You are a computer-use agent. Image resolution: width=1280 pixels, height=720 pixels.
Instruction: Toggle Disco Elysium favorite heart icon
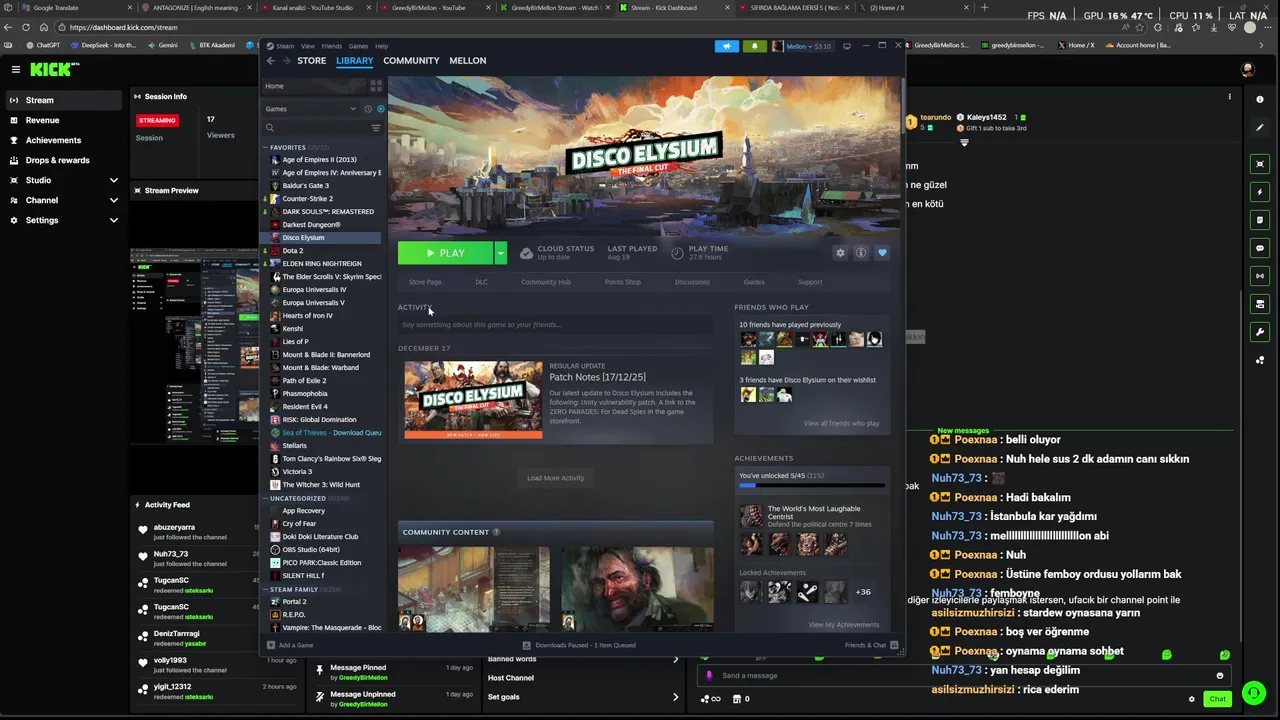[x=882, y=253]
